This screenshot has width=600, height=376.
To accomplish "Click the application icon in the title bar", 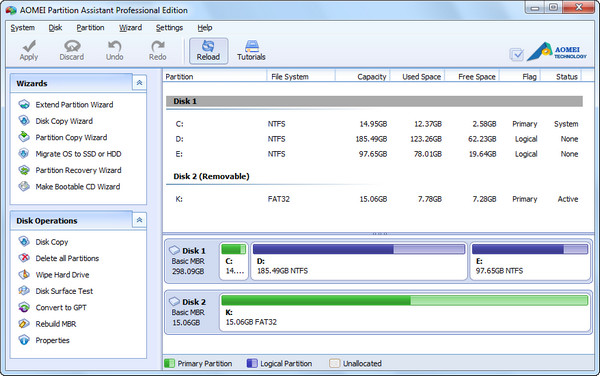I will point(11,10).
